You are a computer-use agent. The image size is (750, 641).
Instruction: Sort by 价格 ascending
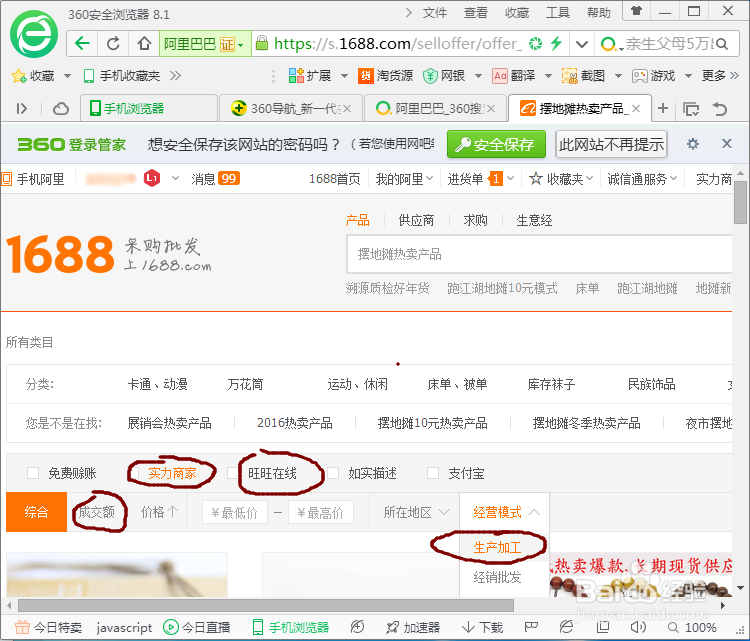pos(159,512)
